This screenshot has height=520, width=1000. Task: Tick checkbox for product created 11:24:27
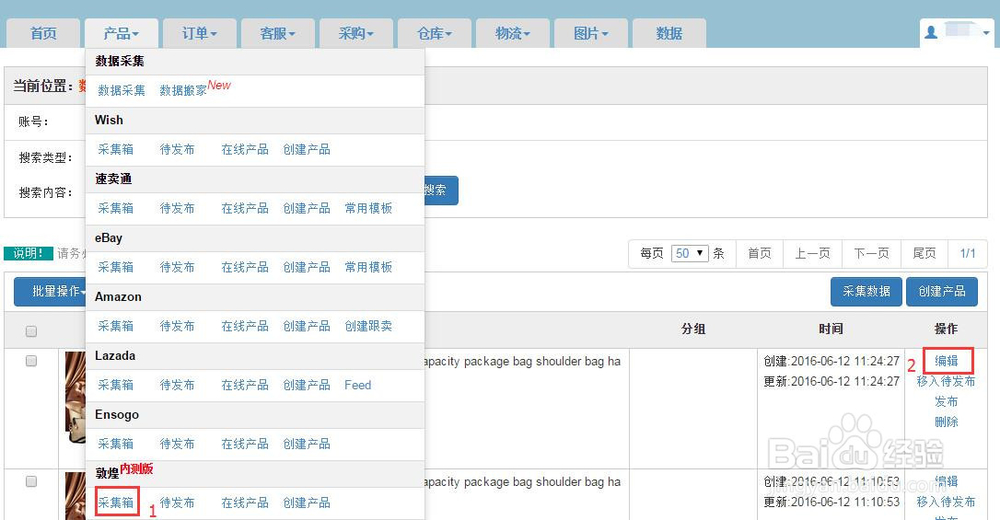pyautogui.click(x=31, y=361)
